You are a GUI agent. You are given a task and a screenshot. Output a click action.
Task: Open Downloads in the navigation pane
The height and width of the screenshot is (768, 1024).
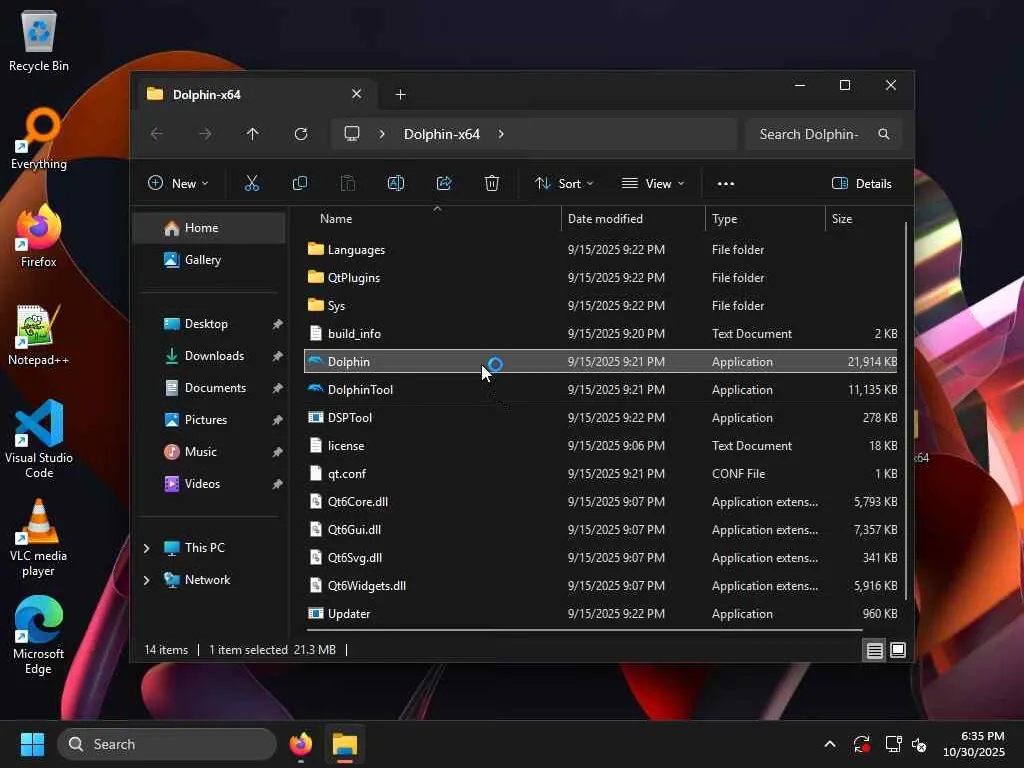pyautogui.click(x=214, y=356)
